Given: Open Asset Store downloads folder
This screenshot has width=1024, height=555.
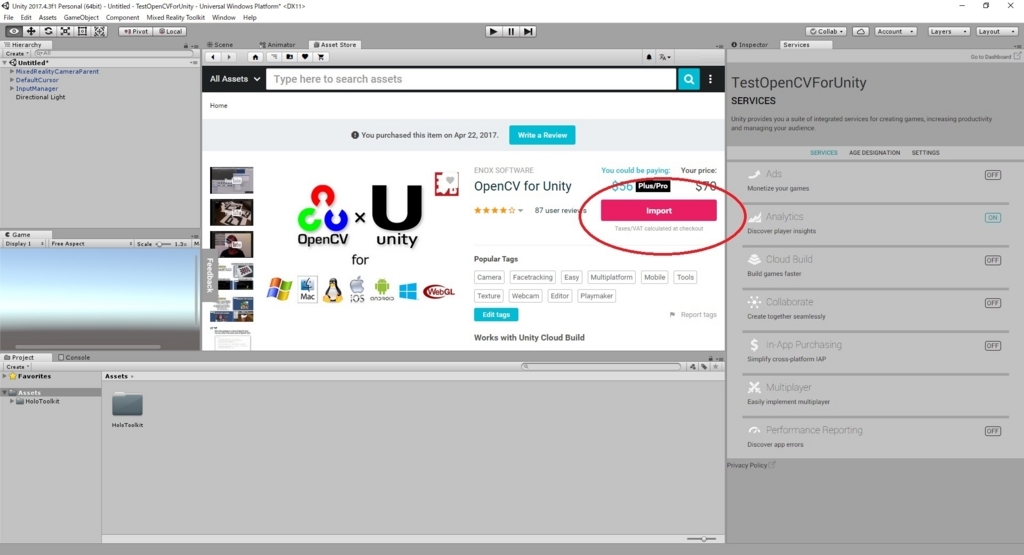Looking at the screenshot, I should pos(289,57).
